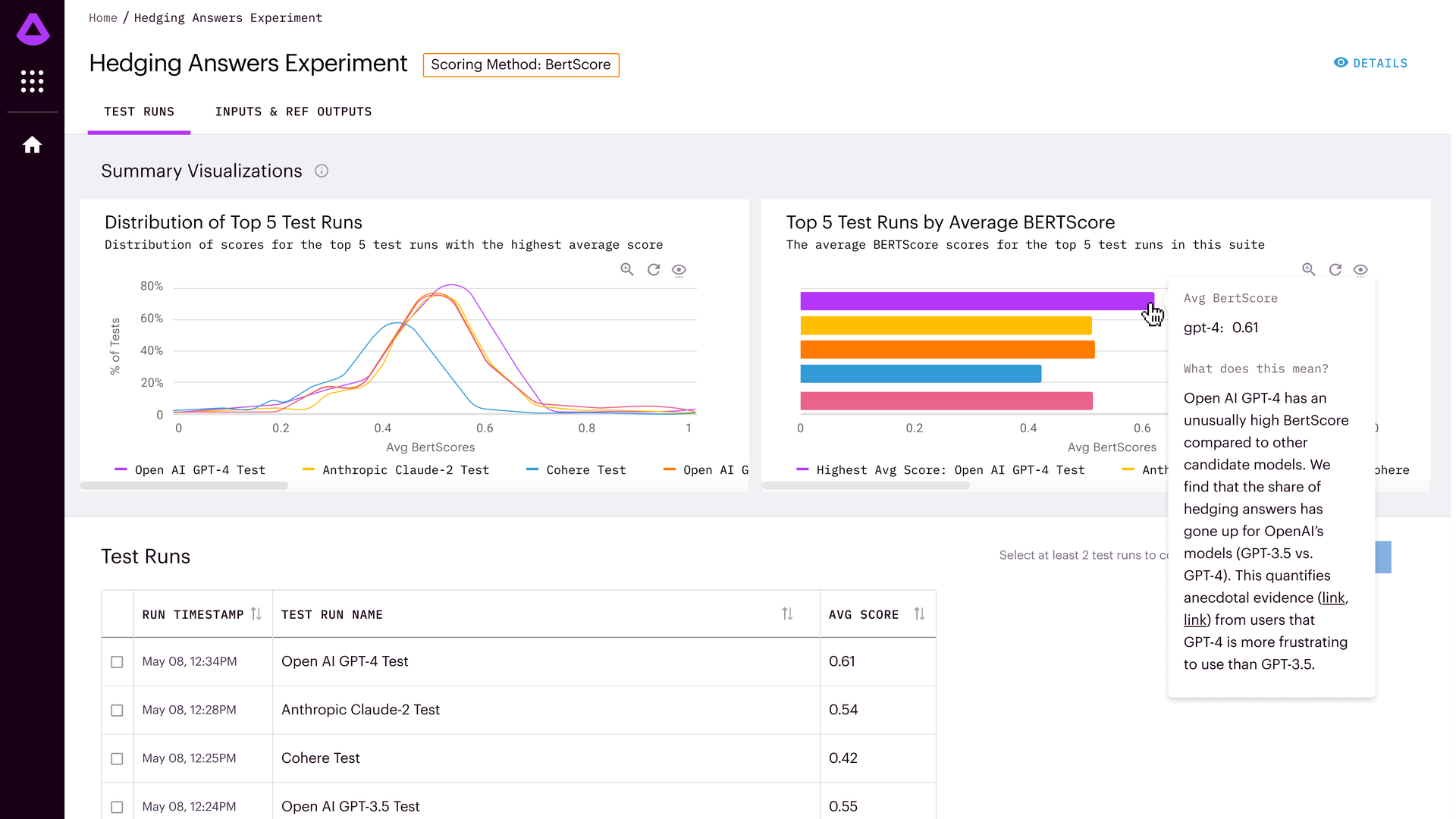Check the Anthropic Claude-2 Test row
1456x819 pixels.
click(x=117, y=711)
